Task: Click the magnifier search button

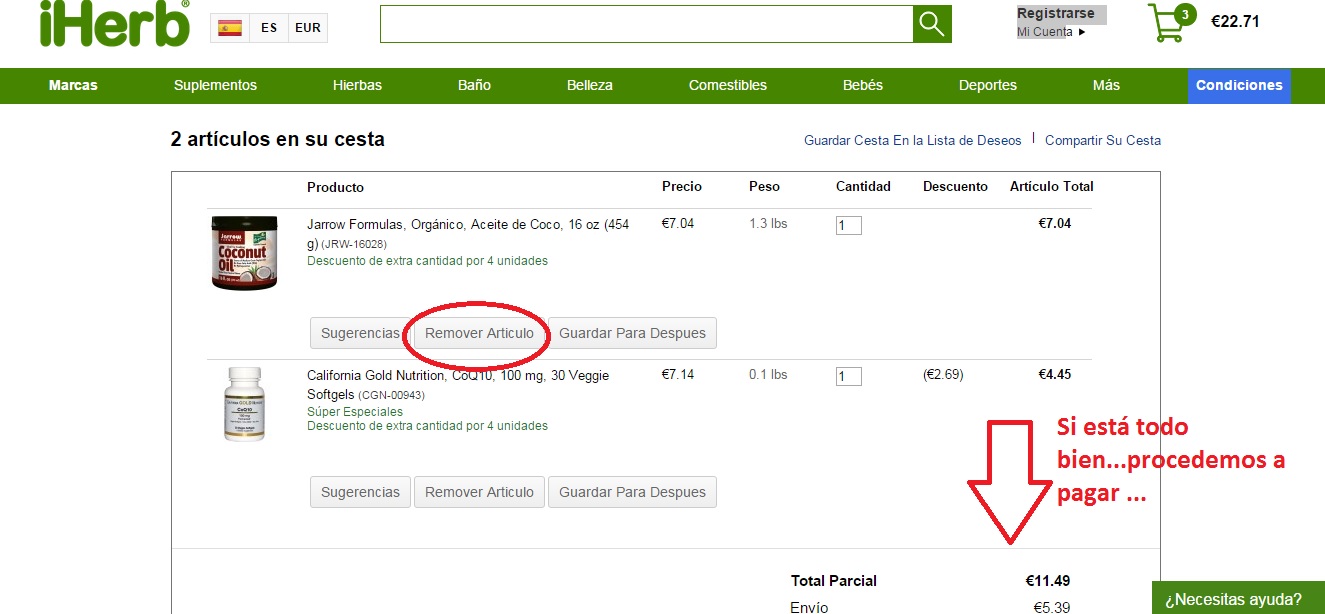Action: point(932,24)
